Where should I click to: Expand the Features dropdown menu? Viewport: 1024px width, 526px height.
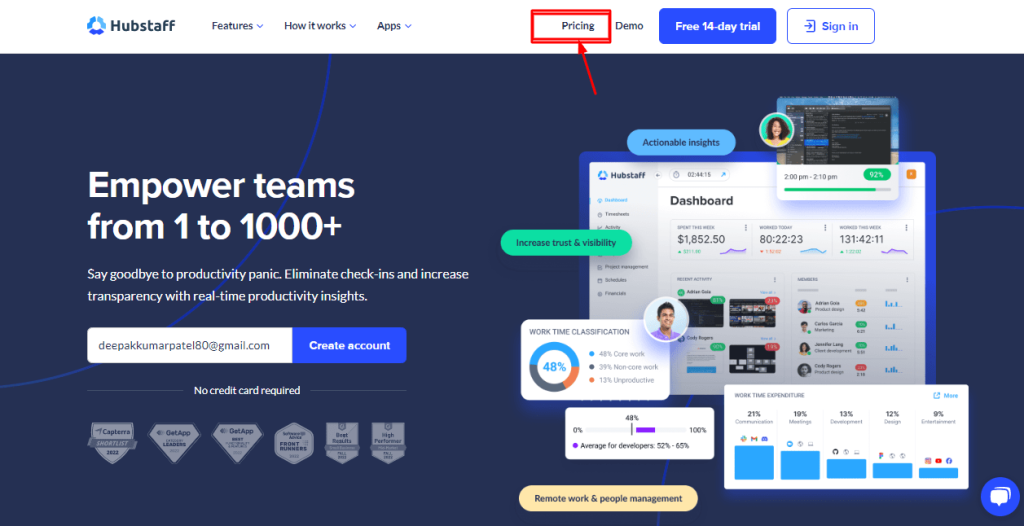click(x=237, y=26)
